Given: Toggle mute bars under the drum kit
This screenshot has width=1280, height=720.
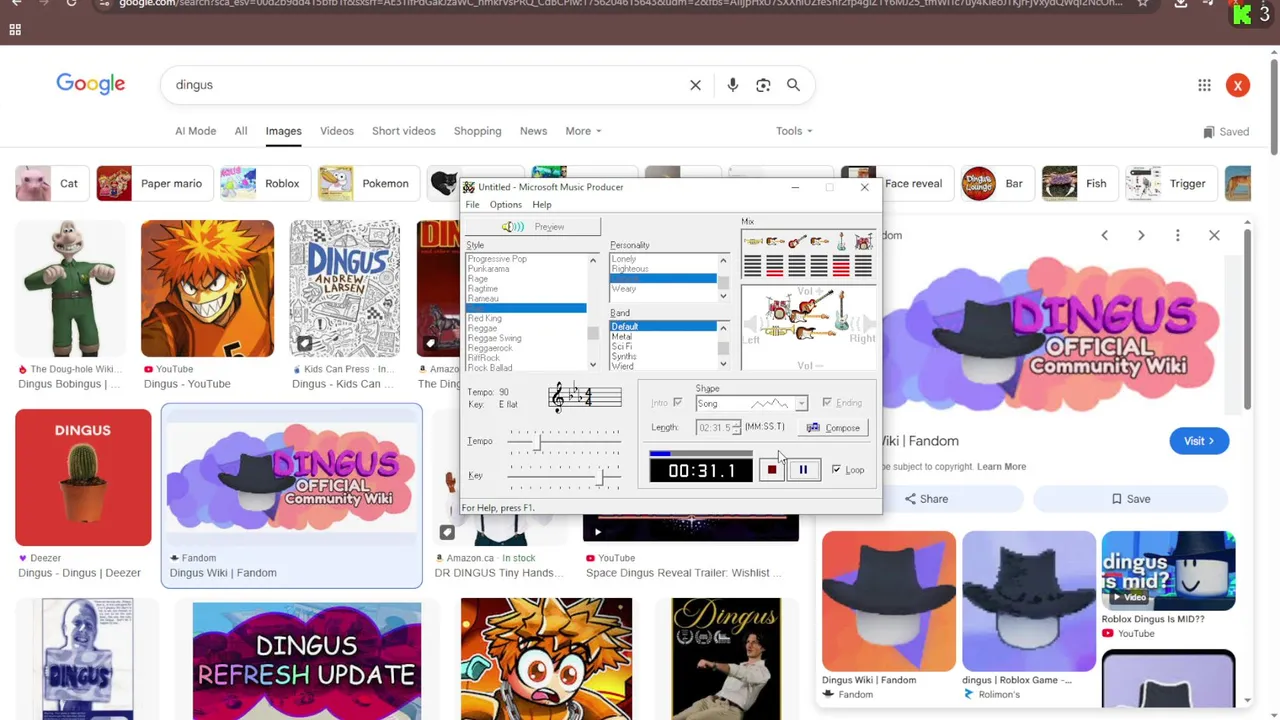Looking at the screenshot, I should pyautogui.click(x=863, y=265).
